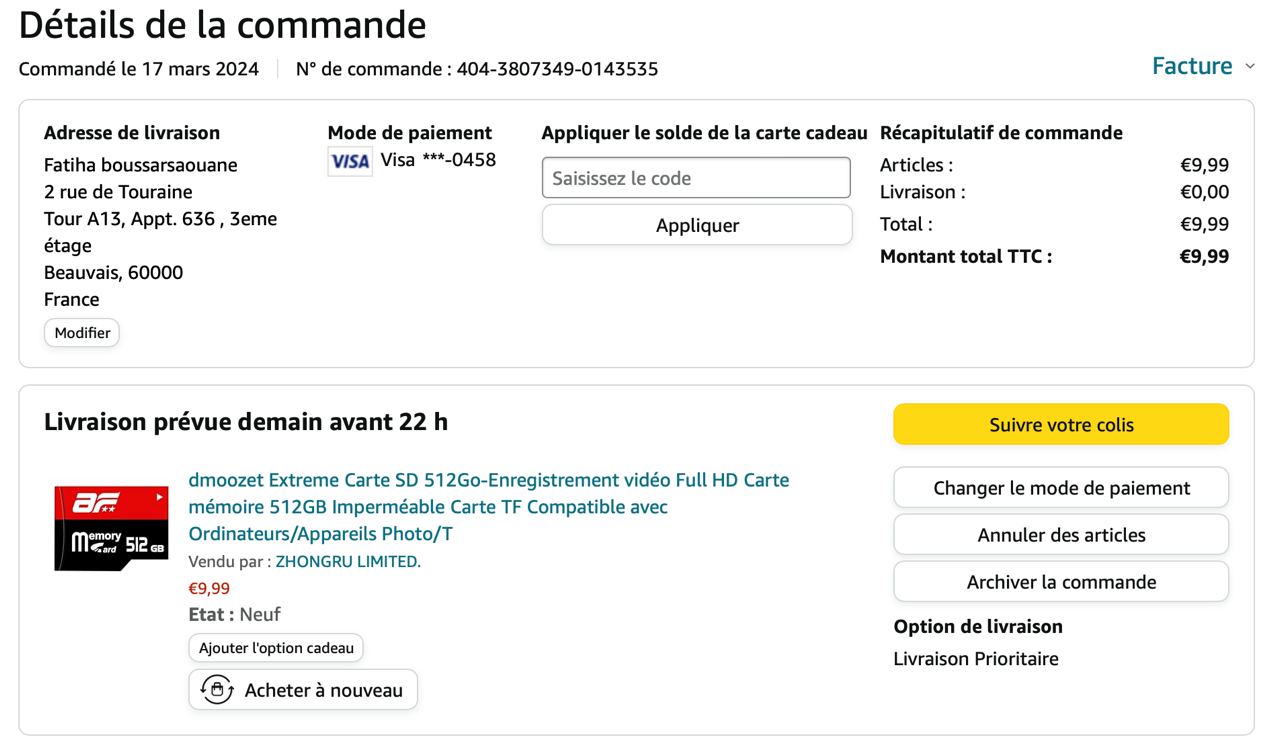Visit seller ZHONGRU LIMITED link
This screenshot has width=1280, height=750.
click(348, 562)
